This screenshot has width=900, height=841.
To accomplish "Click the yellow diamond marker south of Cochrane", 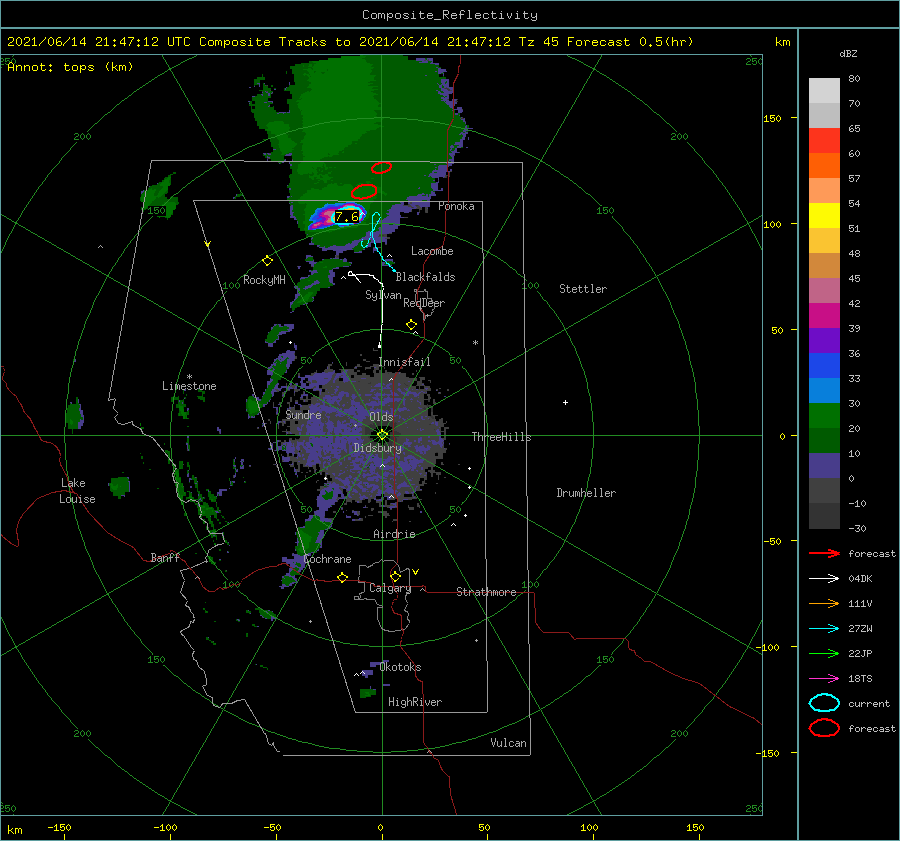I will point(343,577).
